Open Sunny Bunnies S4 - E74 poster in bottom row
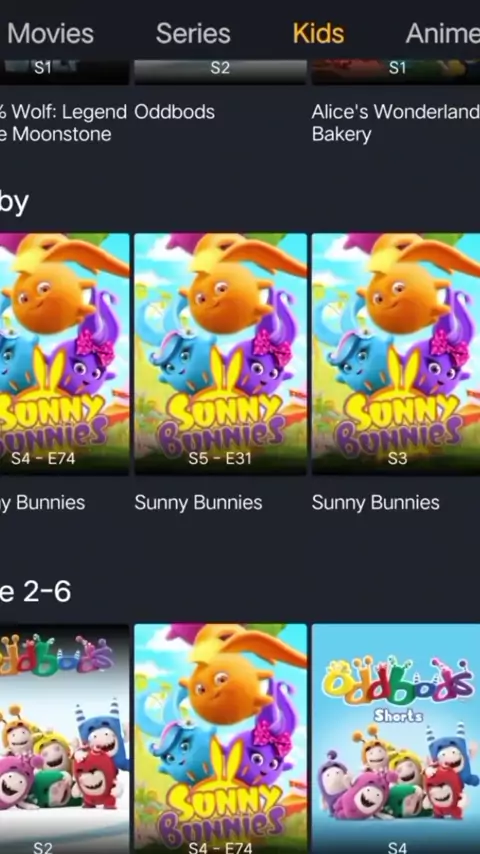Viewport: 480px width, 854px height. tap(221, 739)
